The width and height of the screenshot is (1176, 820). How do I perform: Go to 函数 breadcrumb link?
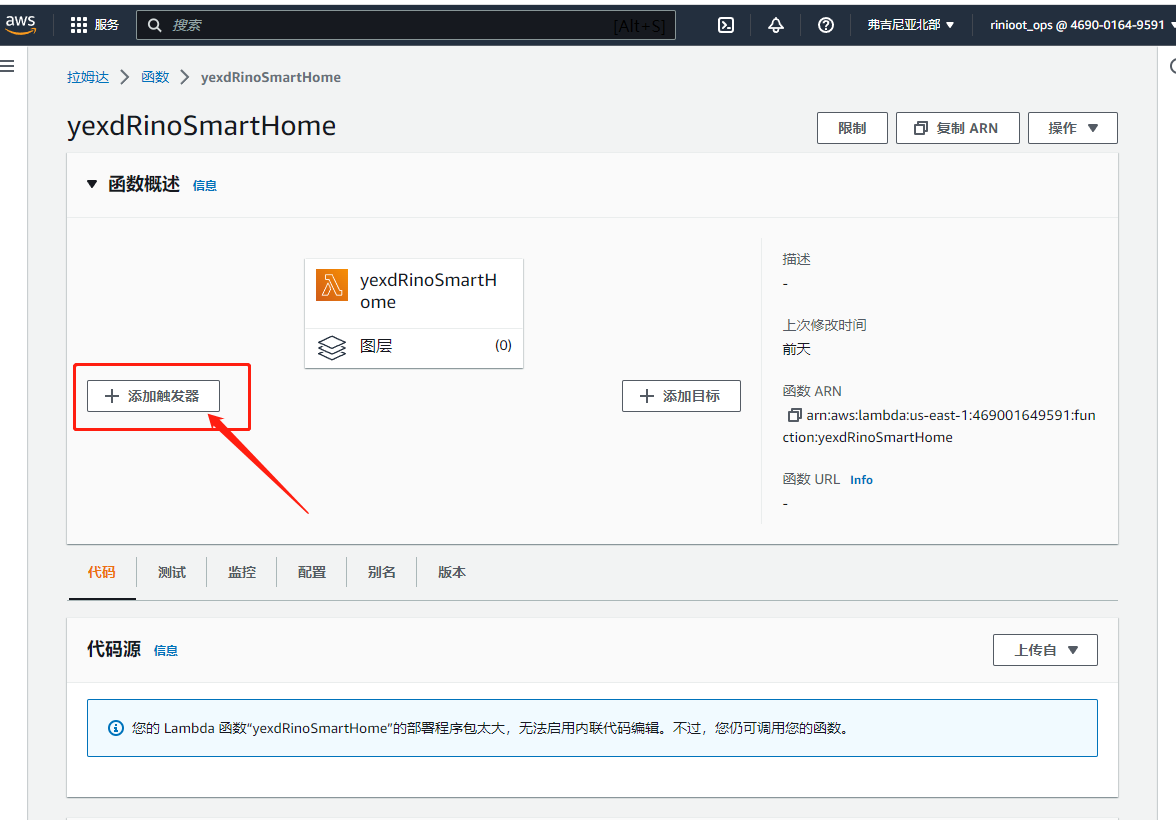point(155,77)
